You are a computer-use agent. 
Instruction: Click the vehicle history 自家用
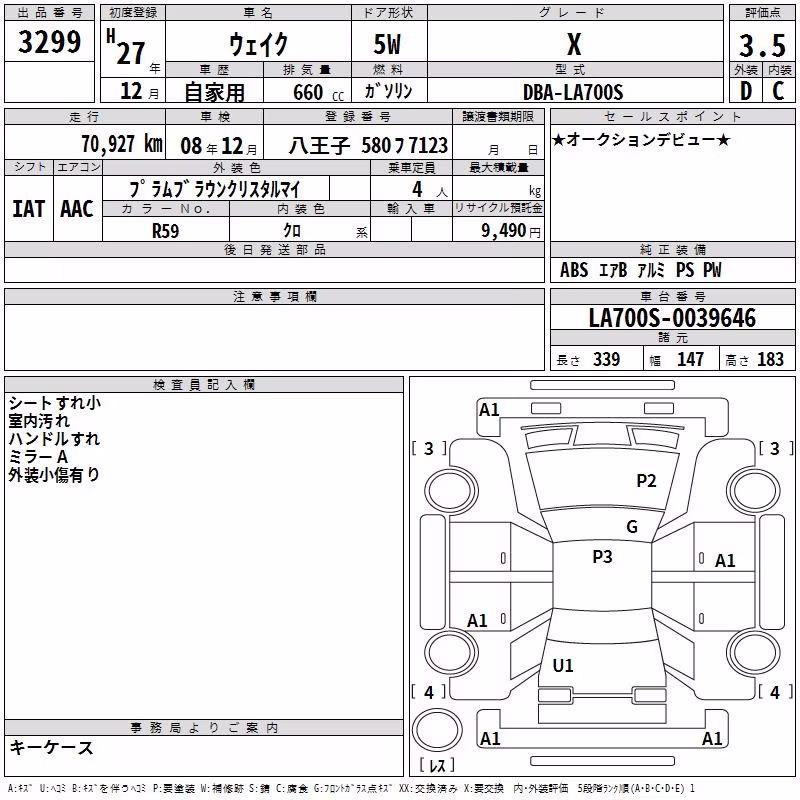click(214, 92)
